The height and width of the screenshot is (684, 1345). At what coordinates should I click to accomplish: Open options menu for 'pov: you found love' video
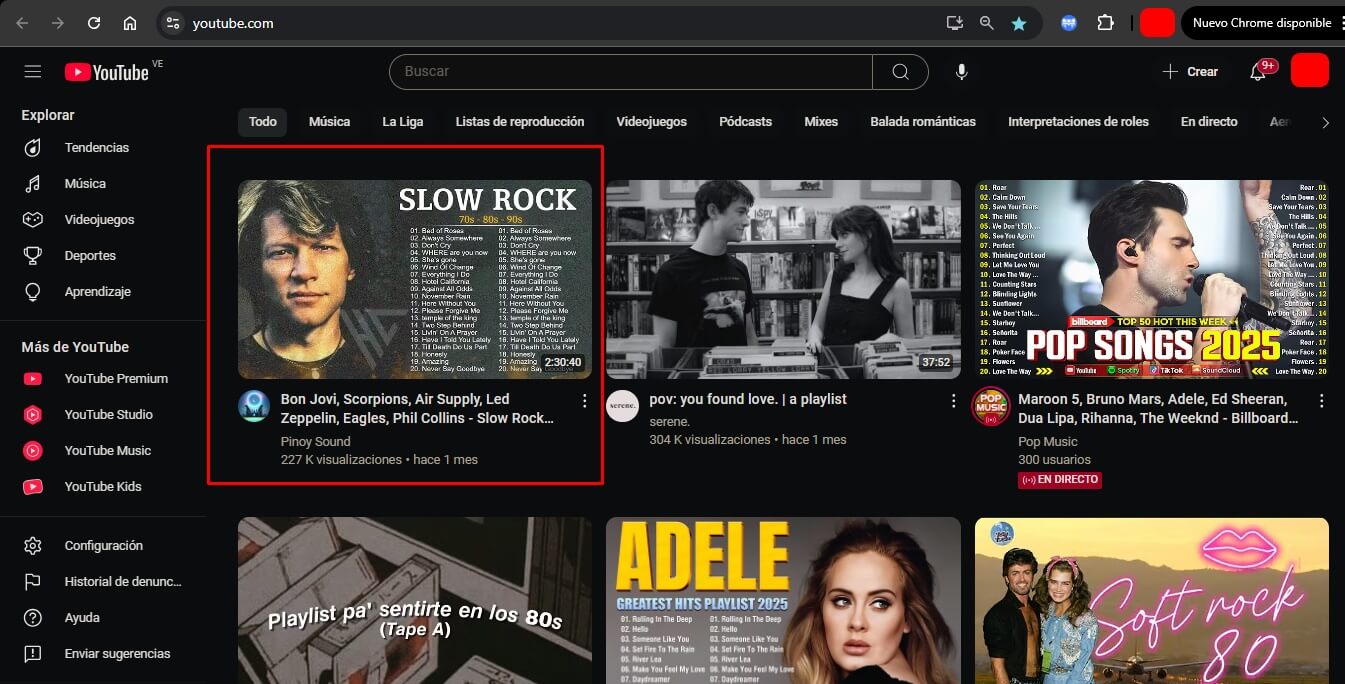coord(953,400)
